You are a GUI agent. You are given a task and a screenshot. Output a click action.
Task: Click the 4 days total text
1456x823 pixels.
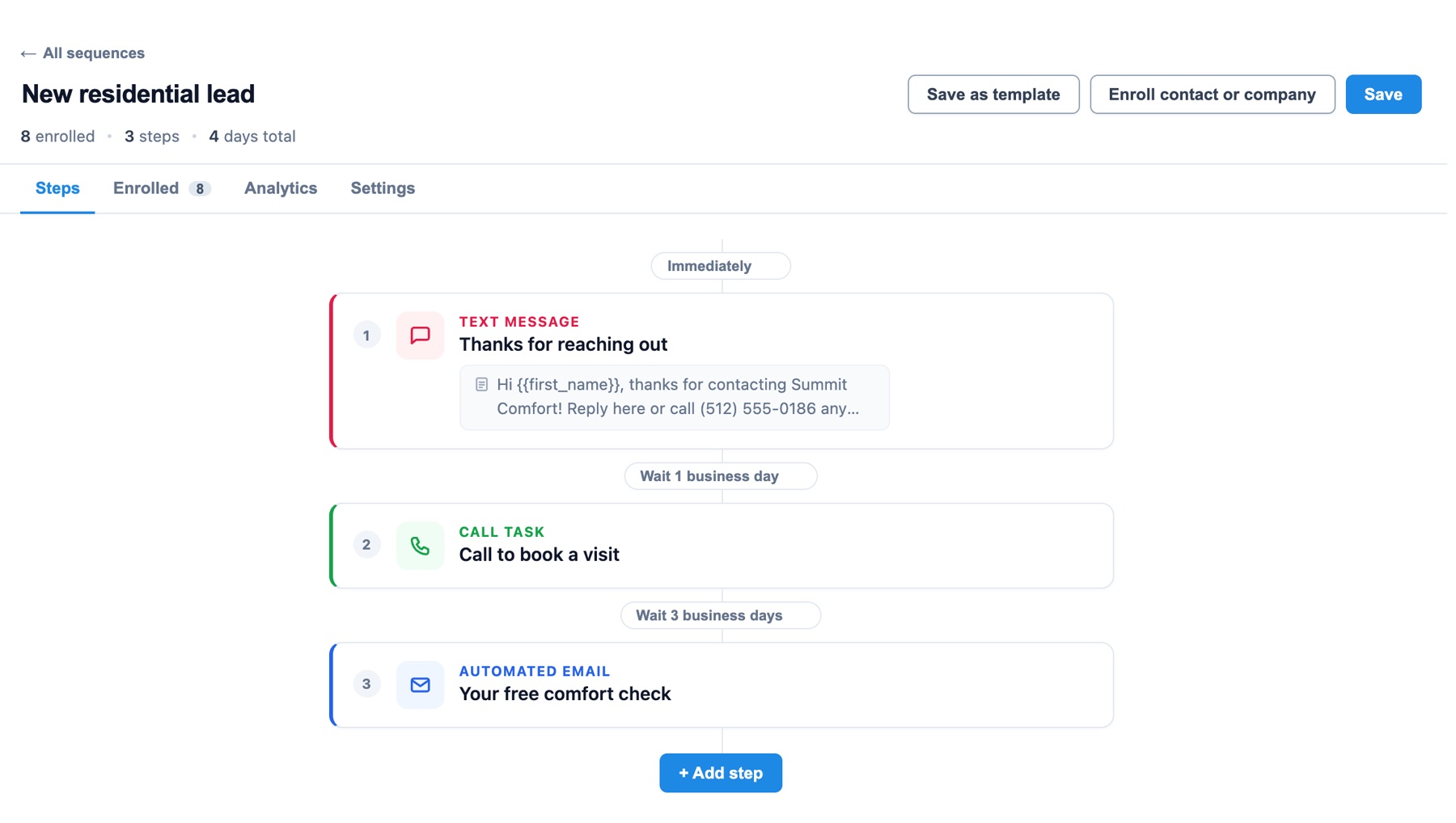[252, 137]
